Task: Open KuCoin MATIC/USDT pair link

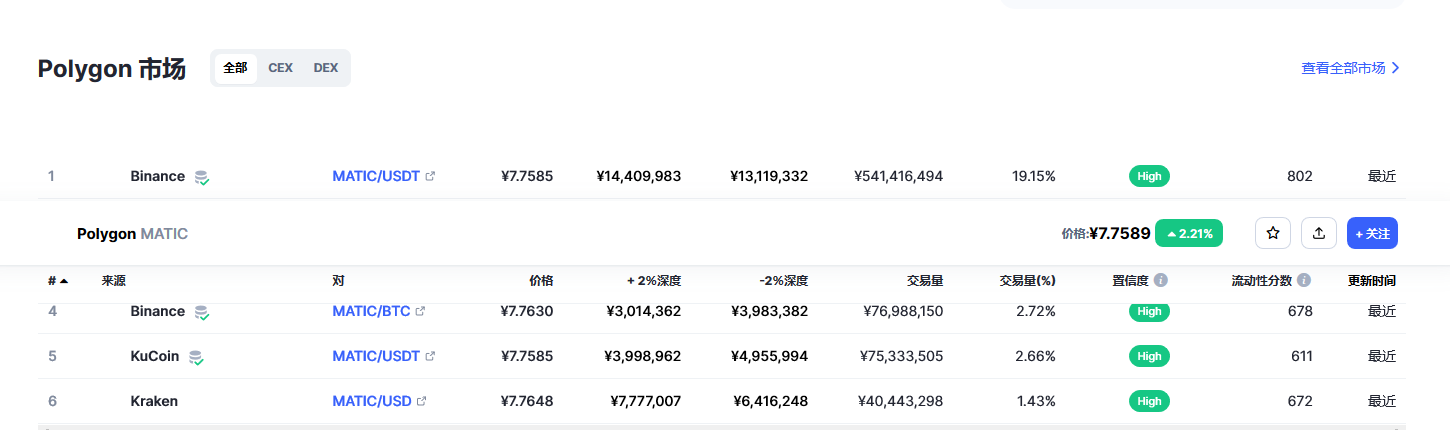Action: click(x=376, y=356)
